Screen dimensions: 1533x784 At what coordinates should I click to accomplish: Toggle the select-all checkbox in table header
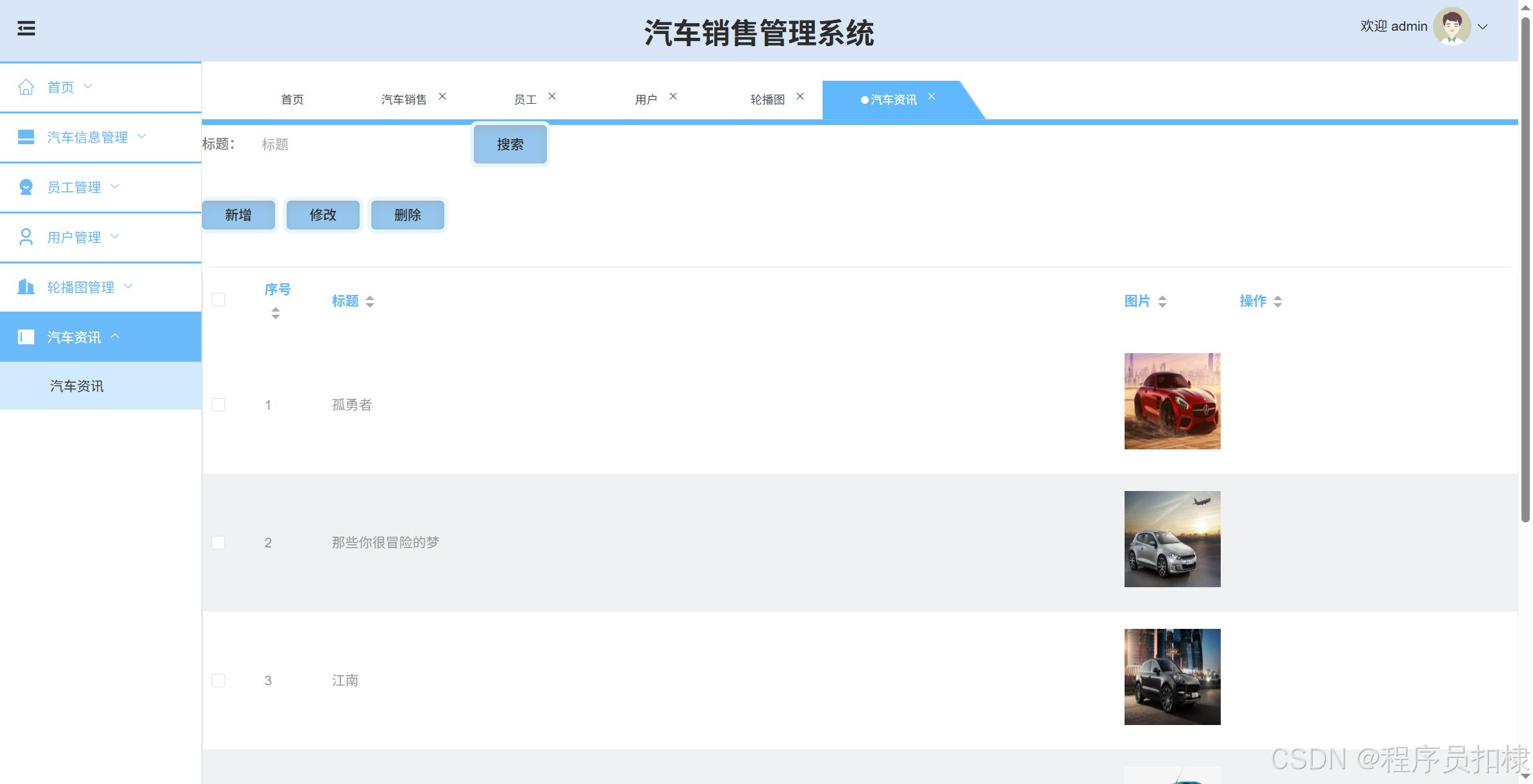pos(219,300)
